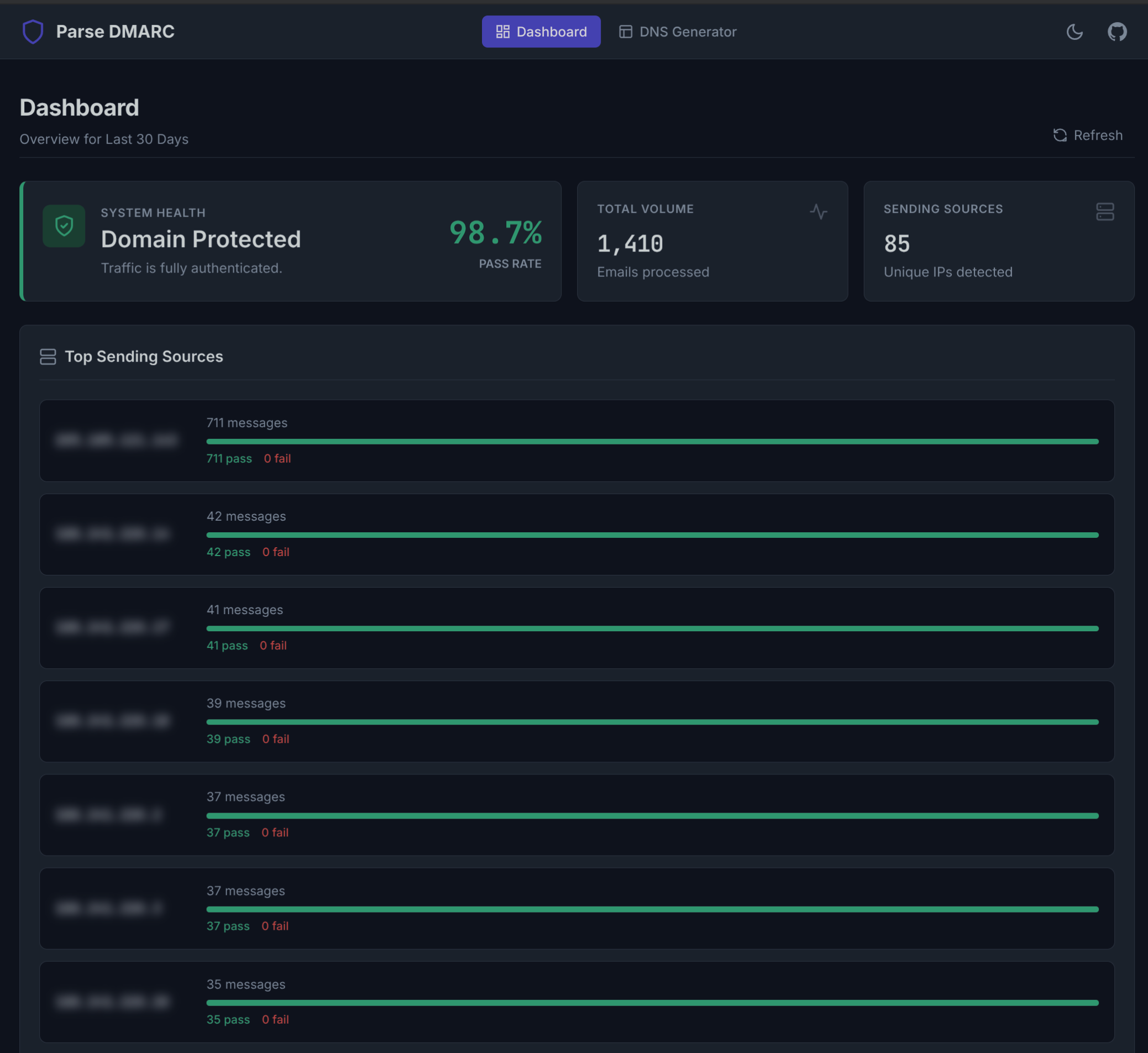The width and height of the screenshot is (1148, 1053).
Task: Click the Parse DMARC shield logo
Action: coord(33,32)
